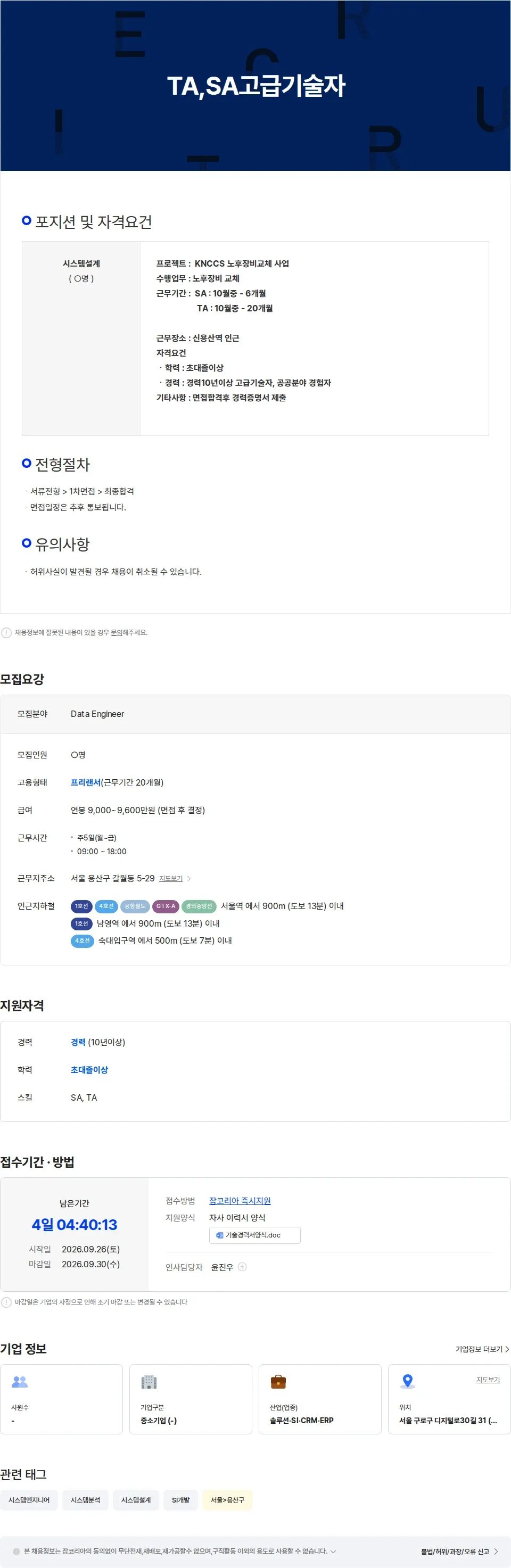Click the 4호선 badge in the 서울역 row
511x1568 pixels.
(x=106, y=906)
